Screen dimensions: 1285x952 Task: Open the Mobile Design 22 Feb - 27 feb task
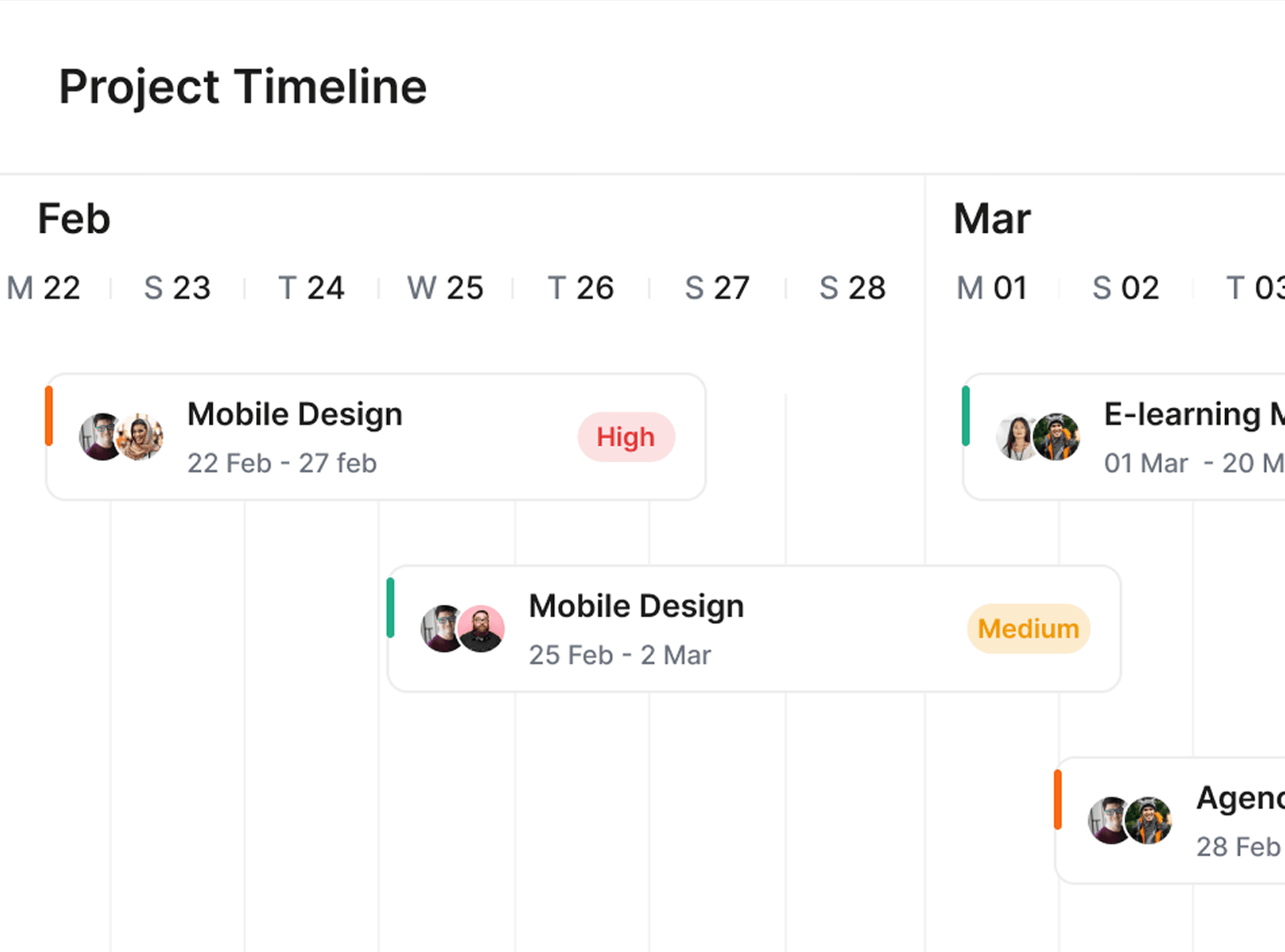click(x=376, y=437)
